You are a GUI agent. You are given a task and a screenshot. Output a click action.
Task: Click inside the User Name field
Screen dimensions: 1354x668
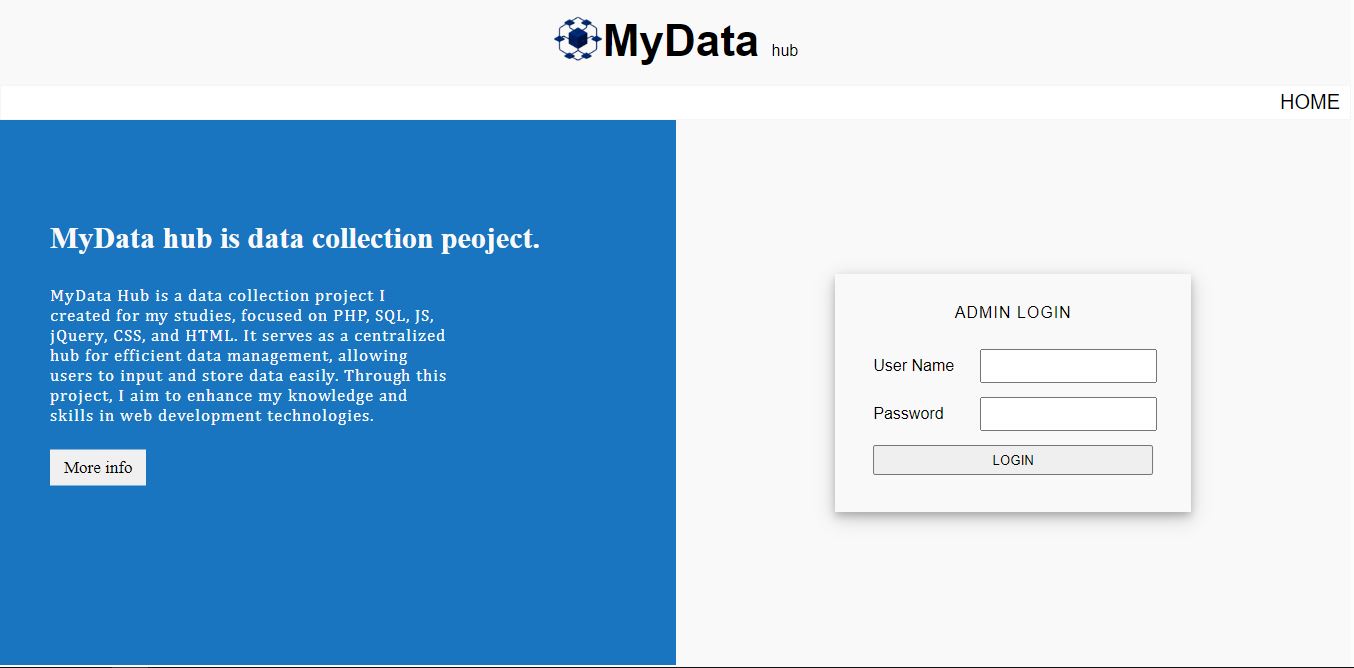point(1067,365)
